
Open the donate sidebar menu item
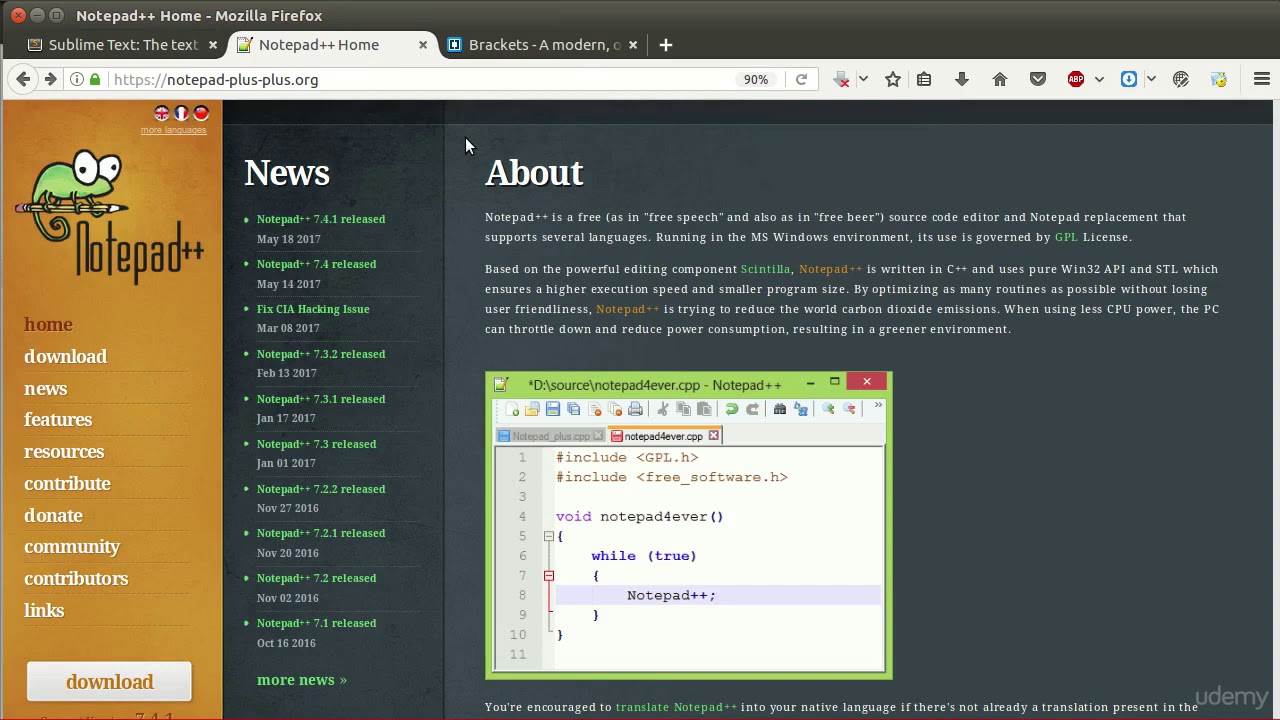(x=53, y=516)
